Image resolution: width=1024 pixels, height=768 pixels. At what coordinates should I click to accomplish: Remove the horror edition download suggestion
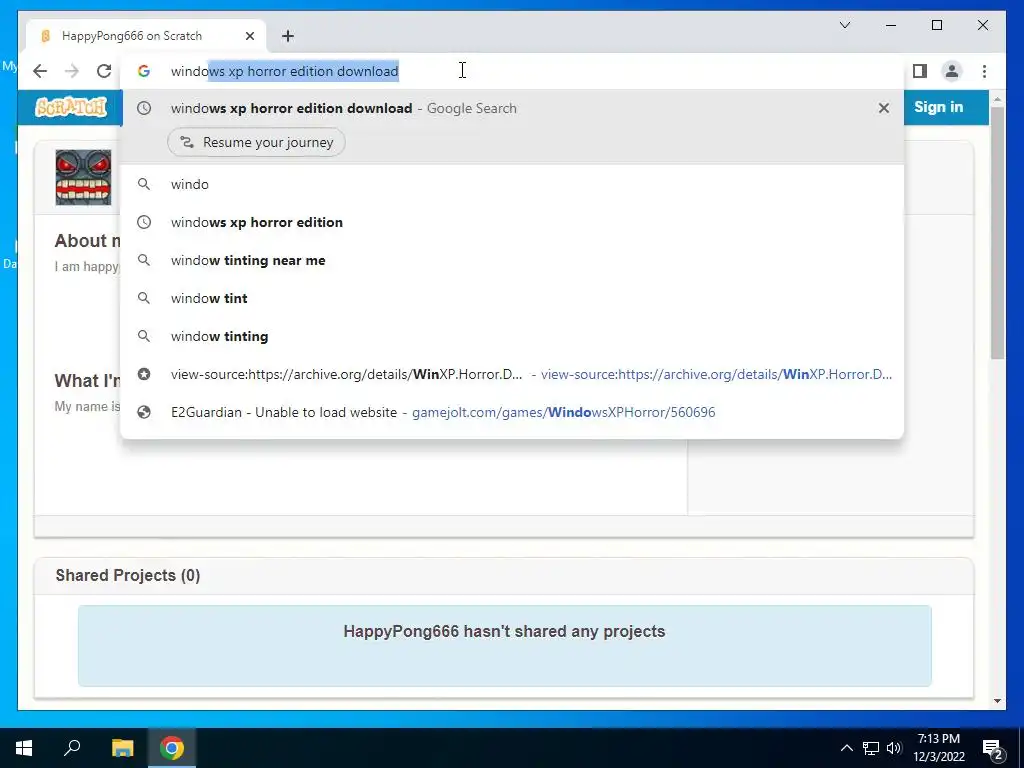pos(884,108)
